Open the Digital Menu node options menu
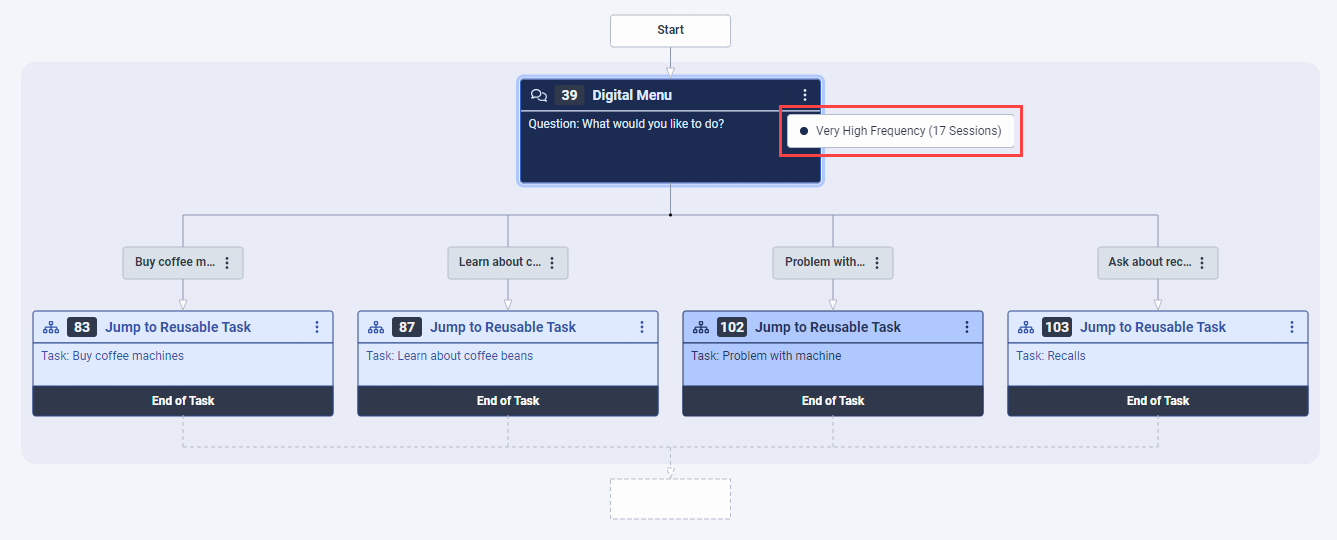The image size is (1337, 540). (x=805, y=95)
